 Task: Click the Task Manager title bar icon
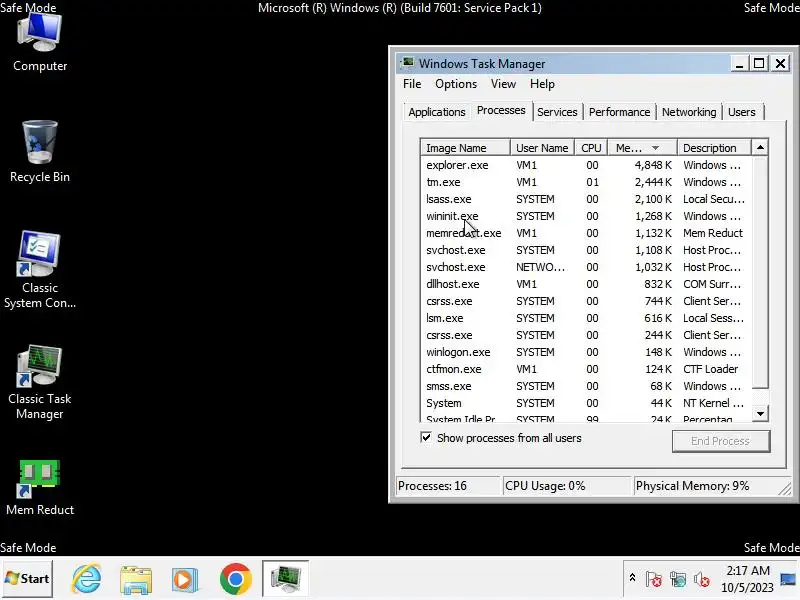point(407,63)
